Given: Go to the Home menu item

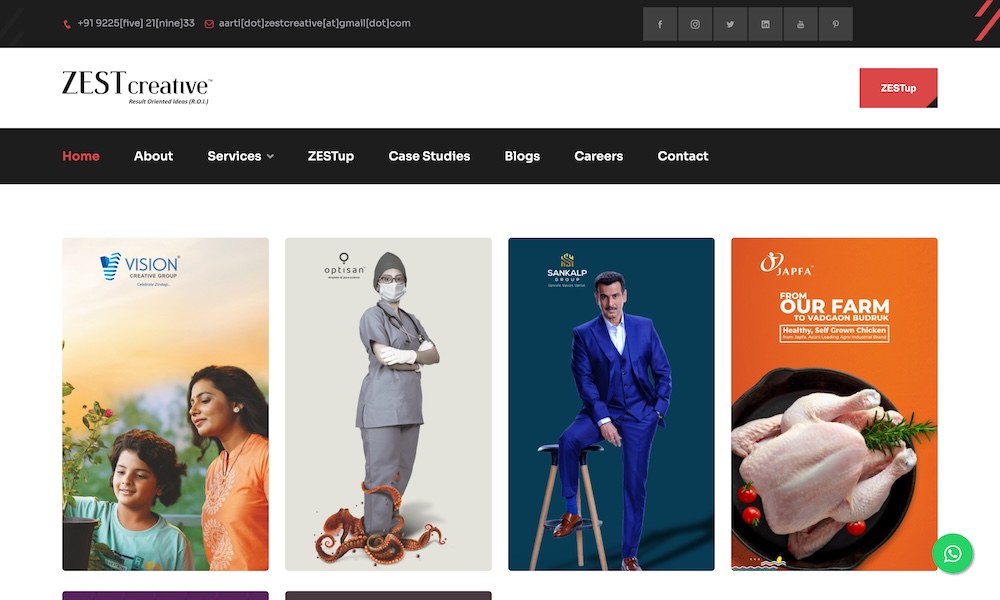Looking at the screenshot, I should (81, 156).
